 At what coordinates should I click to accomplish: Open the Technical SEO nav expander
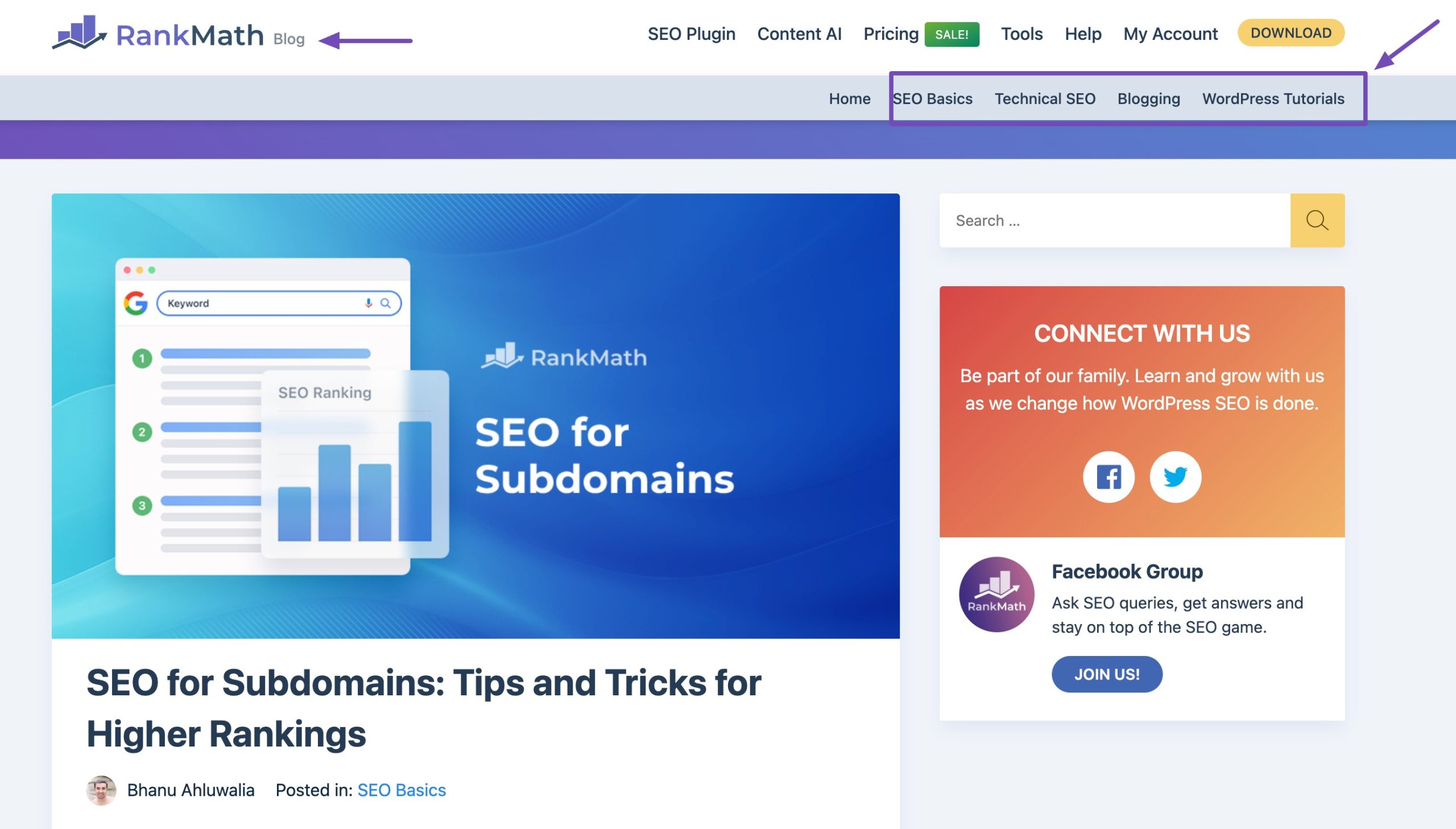click(x=1045, y=97)
